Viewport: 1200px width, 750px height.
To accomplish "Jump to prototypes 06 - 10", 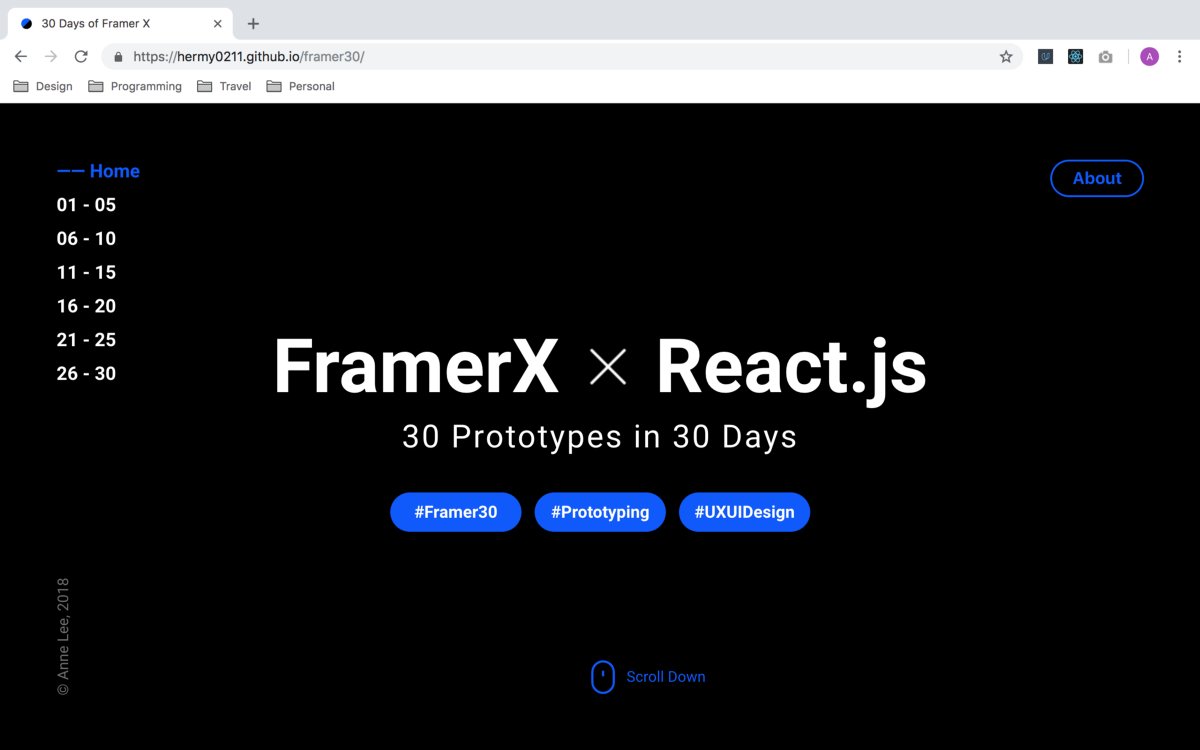I will point(86,239).
